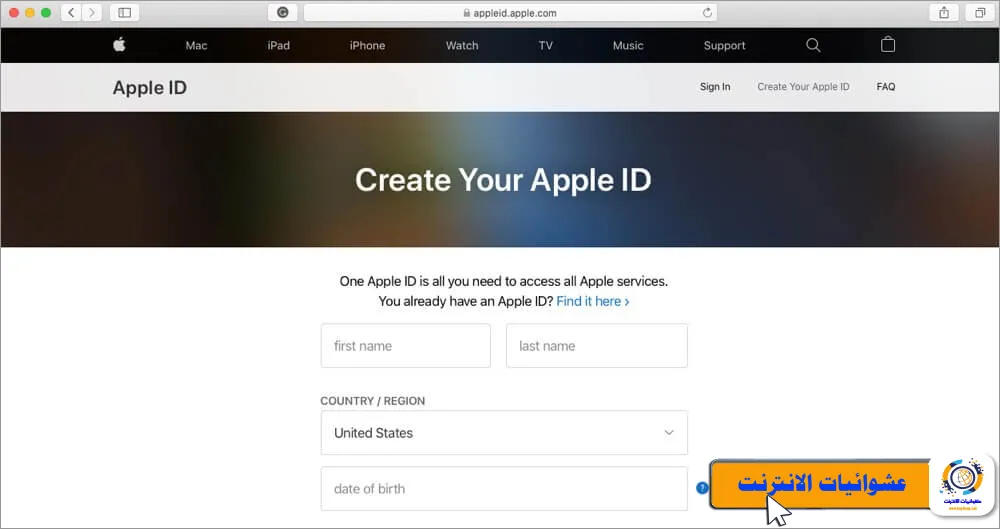Toggle the Safari sidebar button
The height and width of the screenshot is (529, 1000).
124,12
